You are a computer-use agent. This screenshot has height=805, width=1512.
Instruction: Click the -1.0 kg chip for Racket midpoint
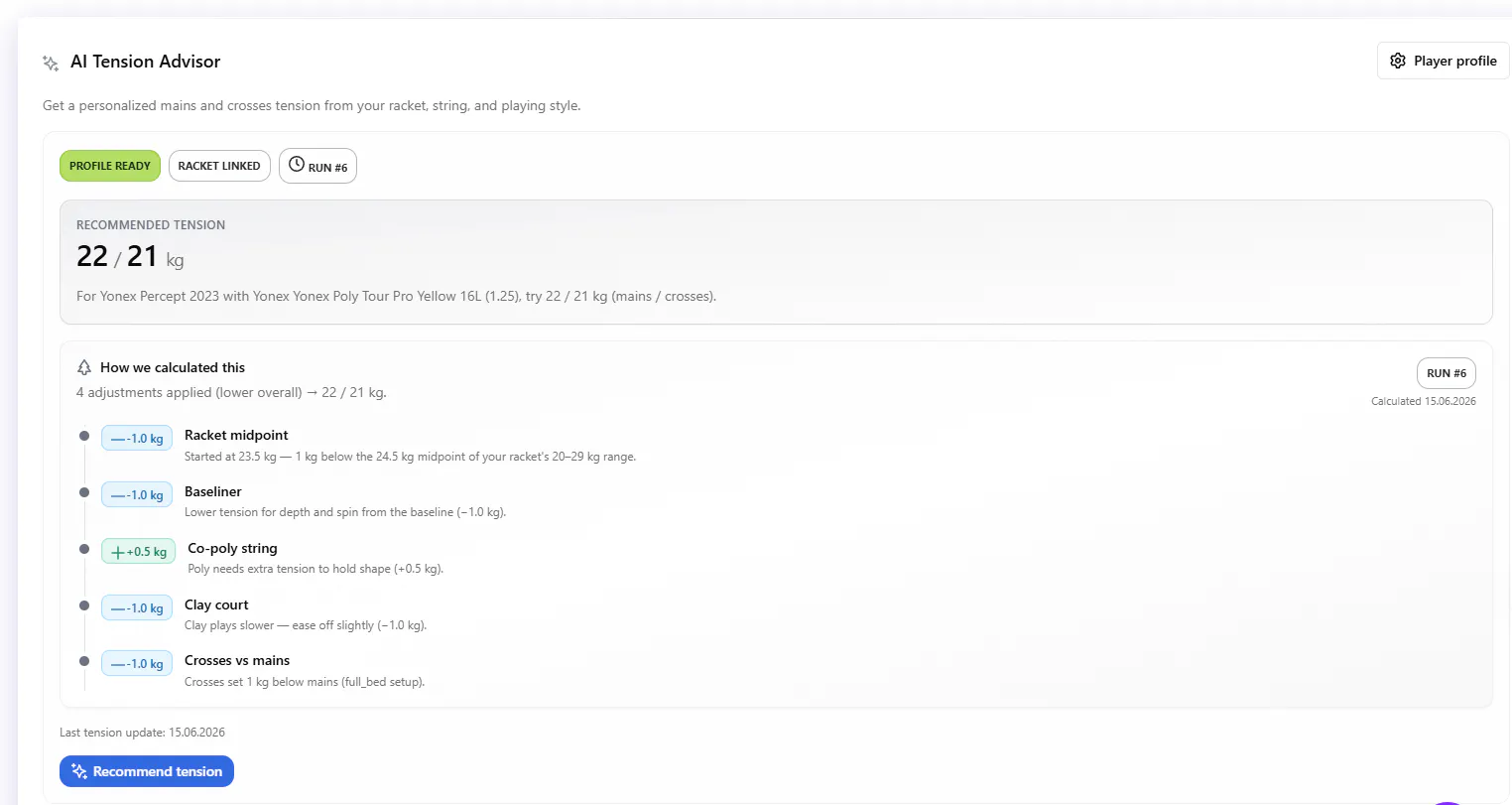[137, 438]
